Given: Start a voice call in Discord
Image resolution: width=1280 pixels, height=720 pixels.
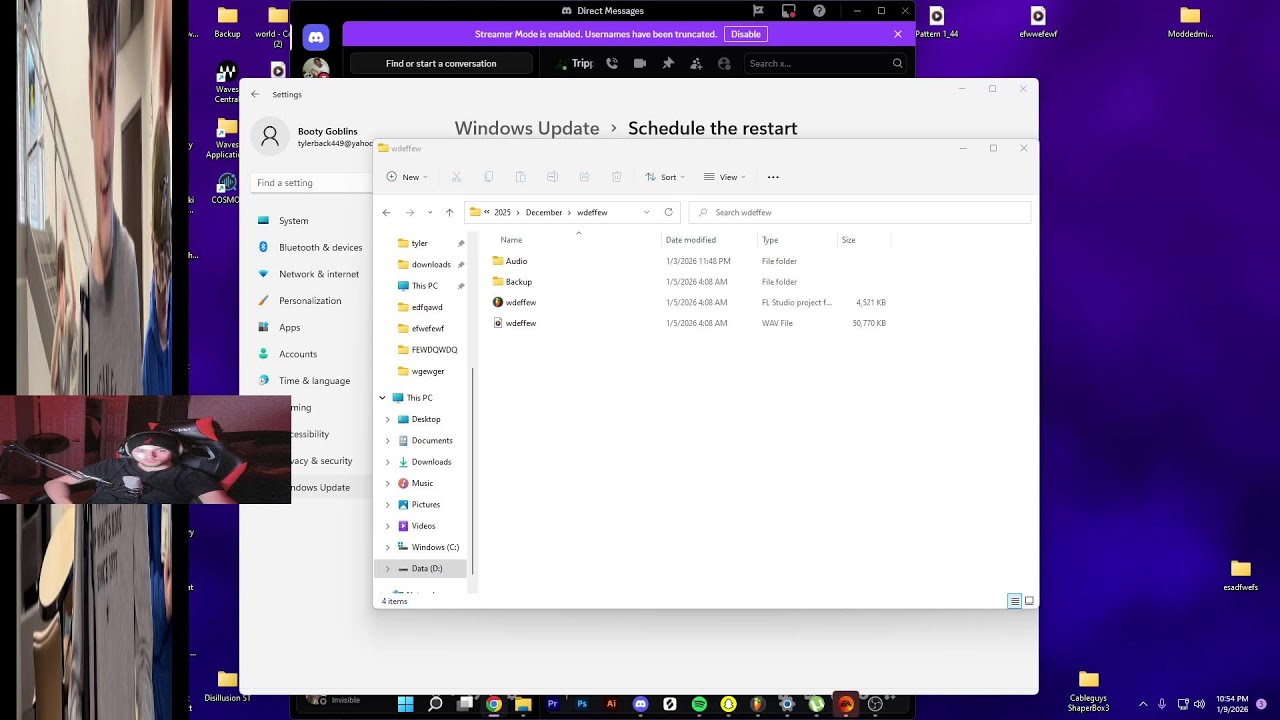Looking at the screenshot, I should (612, 63).
